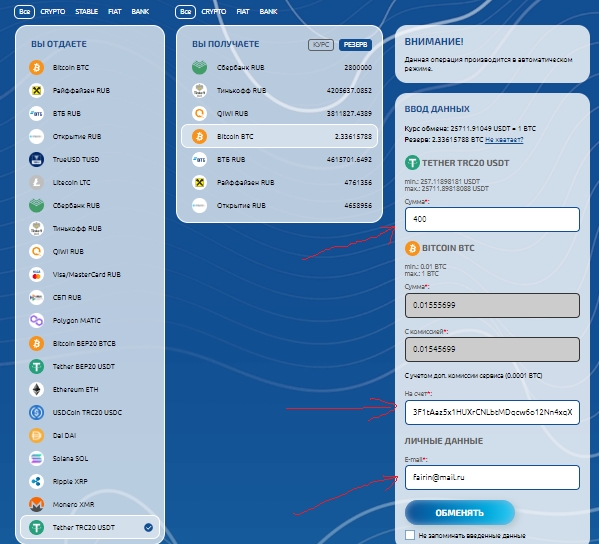Click the Raiffeisen RUB icon in give list
The height and width of the screenshot is (544, 599).
(x=37, y=91)
